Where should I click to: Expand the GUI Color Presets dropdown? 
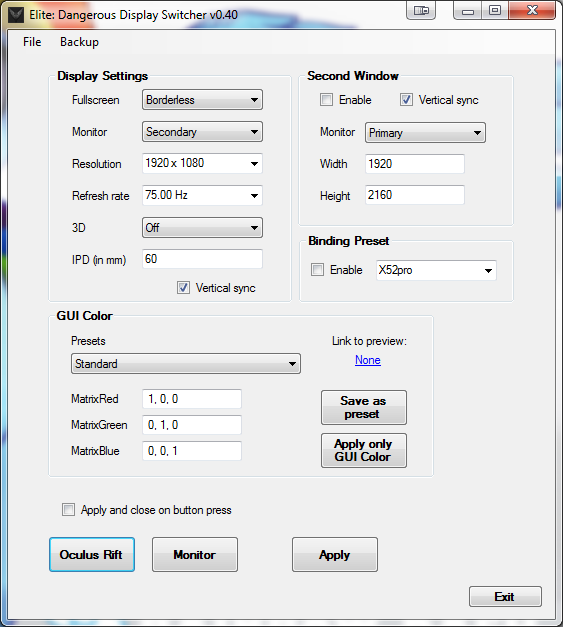click(x=186, y=363)
